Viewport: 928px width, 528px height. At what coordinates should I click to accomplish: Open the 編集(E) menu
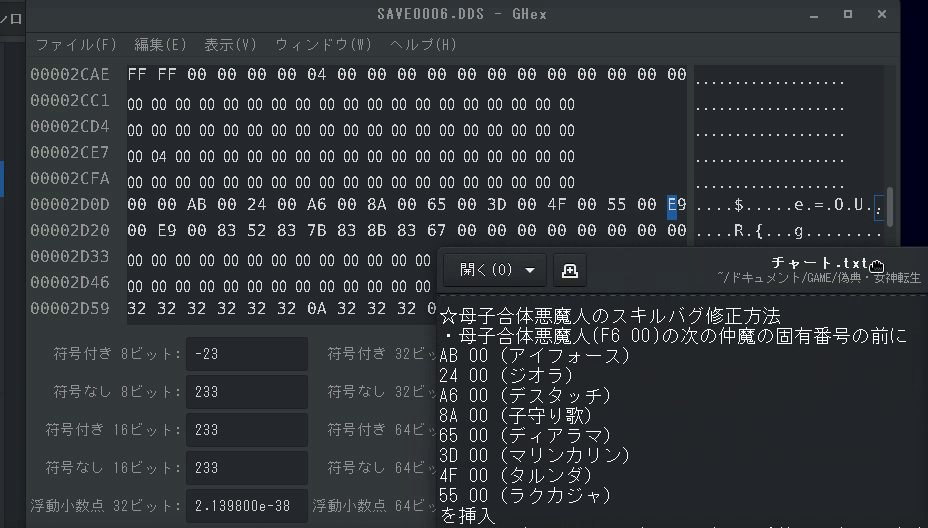(160, 45)
